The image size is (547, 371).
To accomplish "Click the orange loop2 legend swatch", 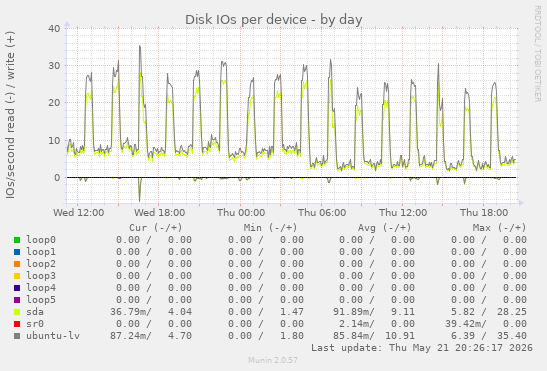I will click(17, 264).
